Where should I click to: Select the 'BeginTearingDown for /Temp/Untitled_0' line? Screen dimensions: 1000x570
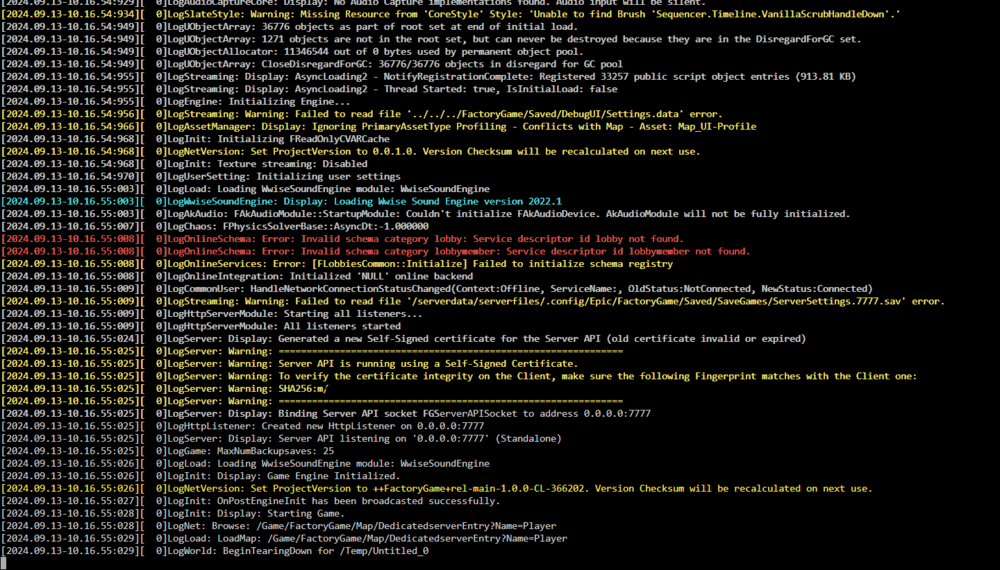pos(215,551)
